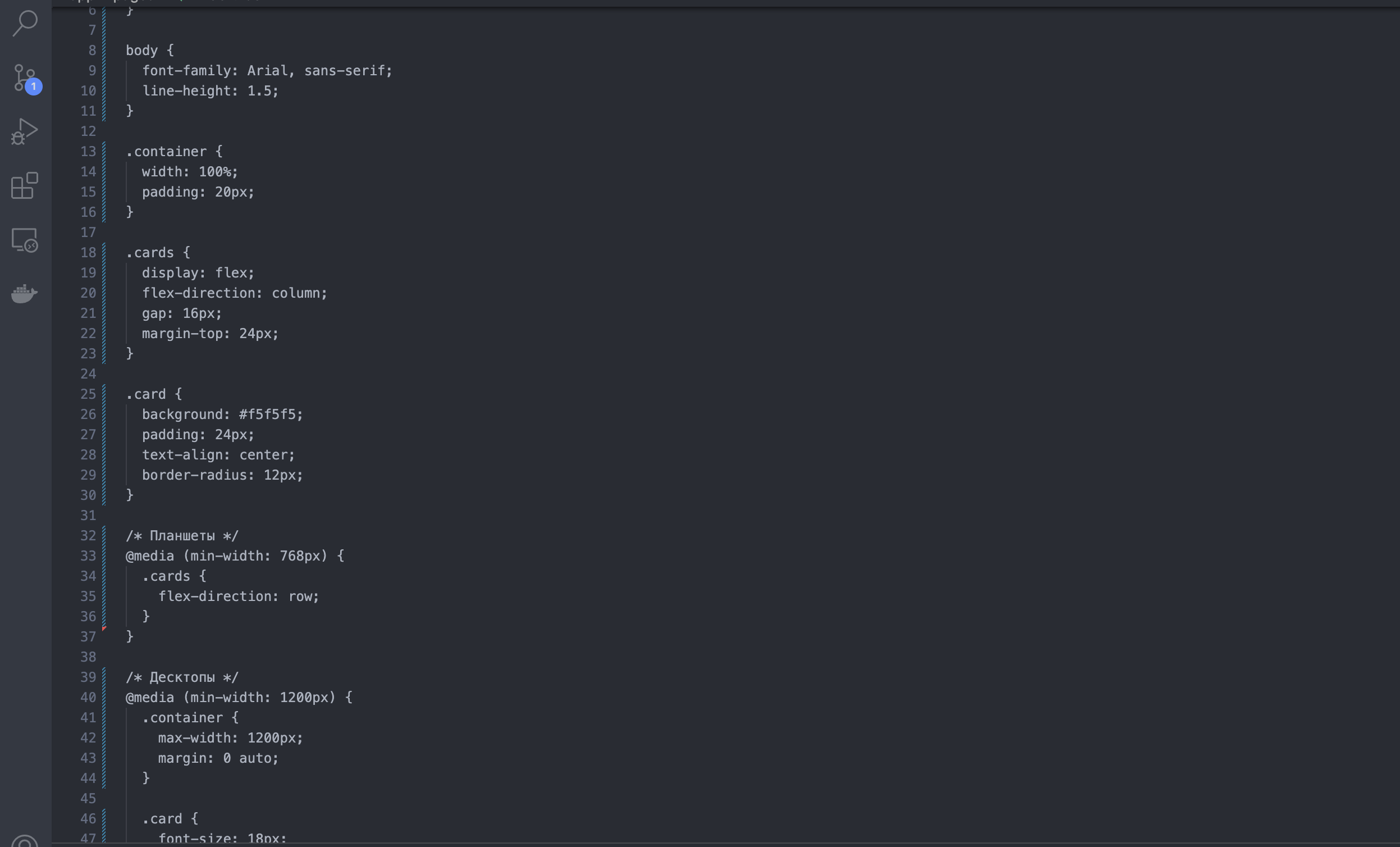The image size is (1400, 847).
Task: Open the Run and Debug view
Action: tap(25, 132)
